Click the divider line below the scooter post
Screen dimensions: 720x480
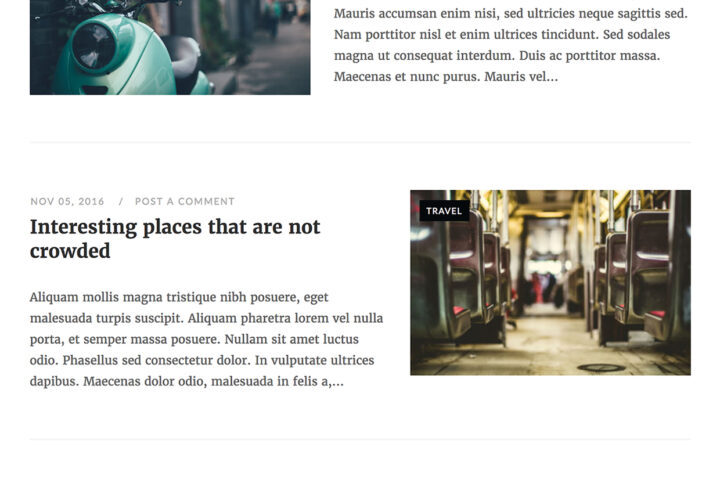[x=360, y=142]
